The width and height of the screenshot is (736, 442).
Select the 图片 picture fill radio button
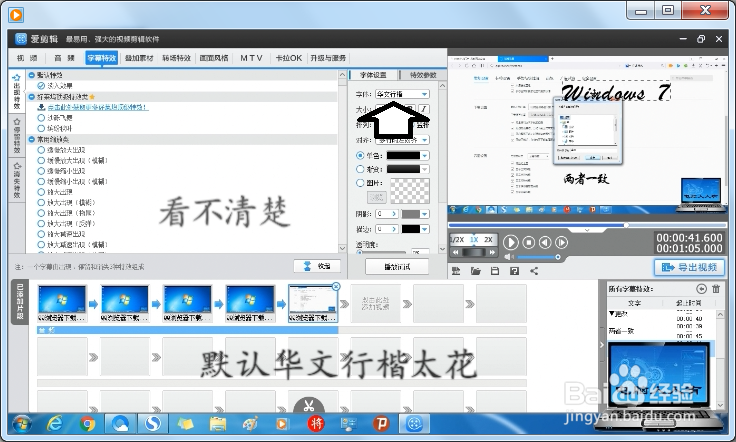pos(360,183)
